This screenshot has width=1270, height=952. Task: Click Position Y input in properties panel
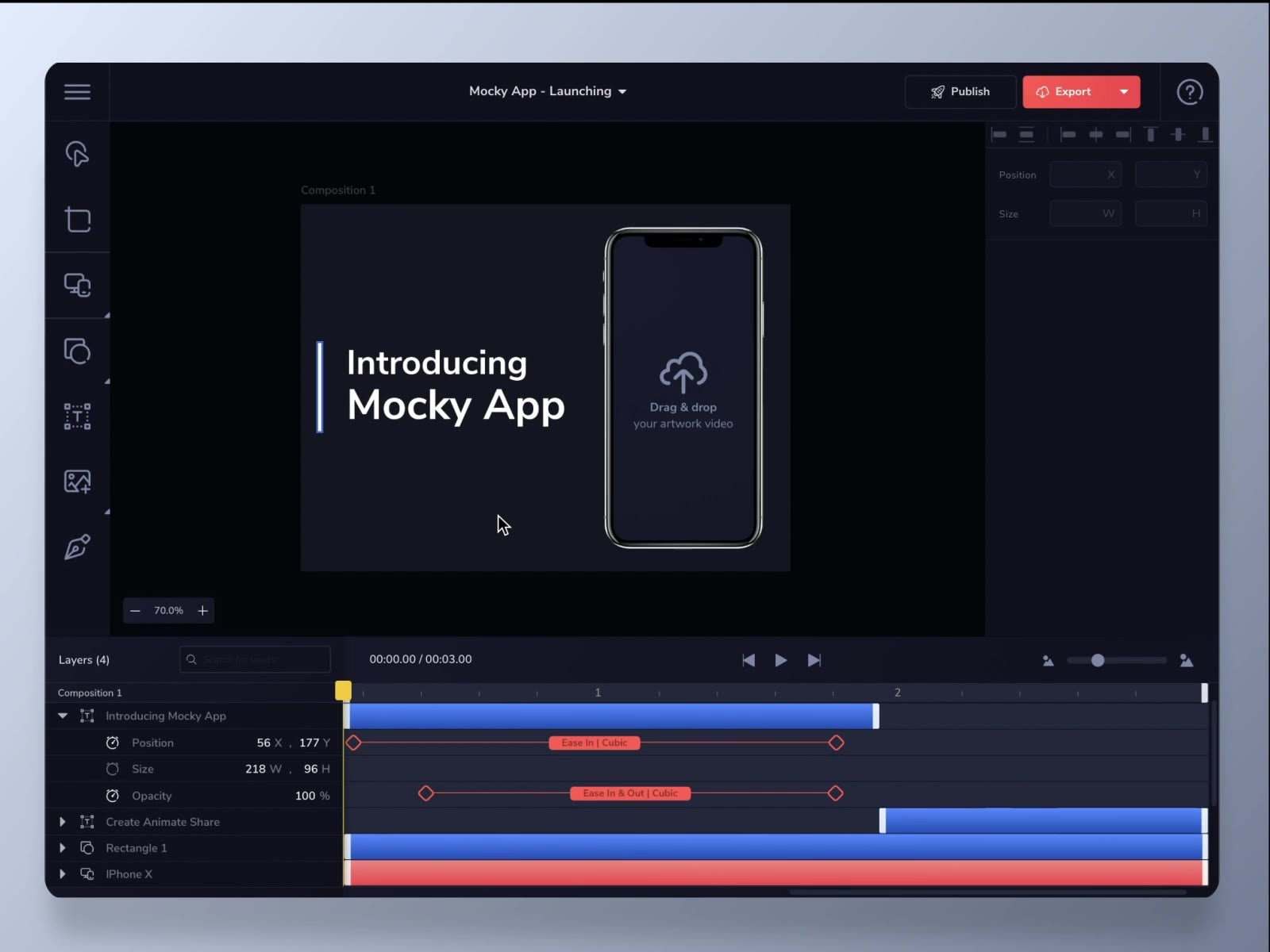pos(1171,175)
